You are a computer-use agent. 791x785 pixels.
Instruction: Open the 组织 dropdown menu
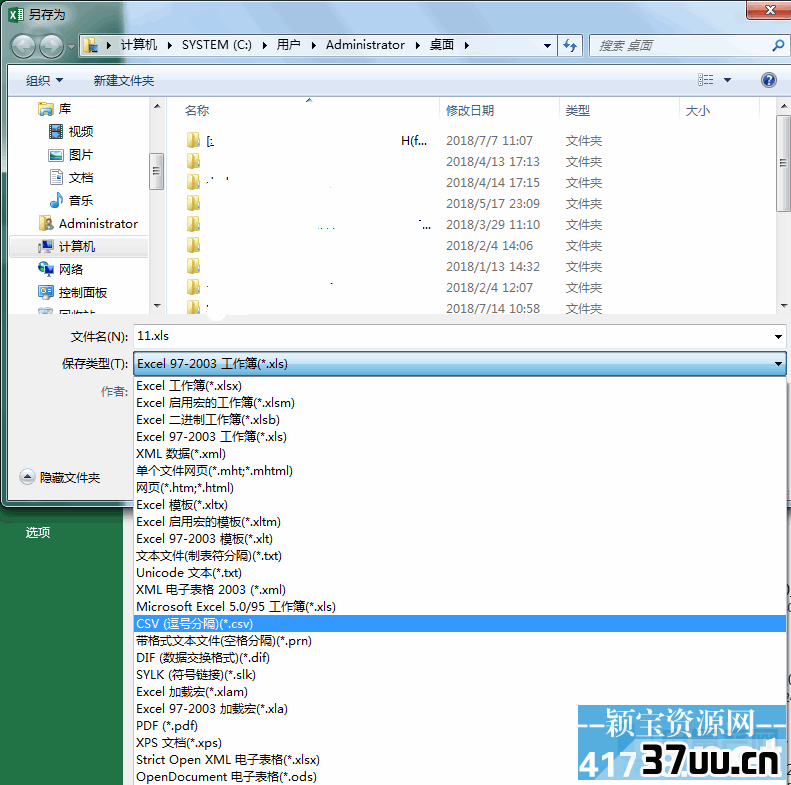click(44, 80)
